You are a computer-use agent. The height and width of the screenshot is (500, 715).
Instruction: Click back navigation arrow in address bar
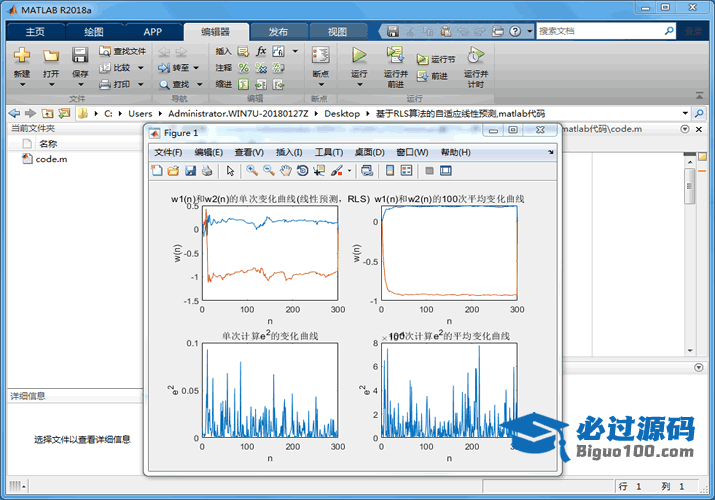(x=14, y=113)
